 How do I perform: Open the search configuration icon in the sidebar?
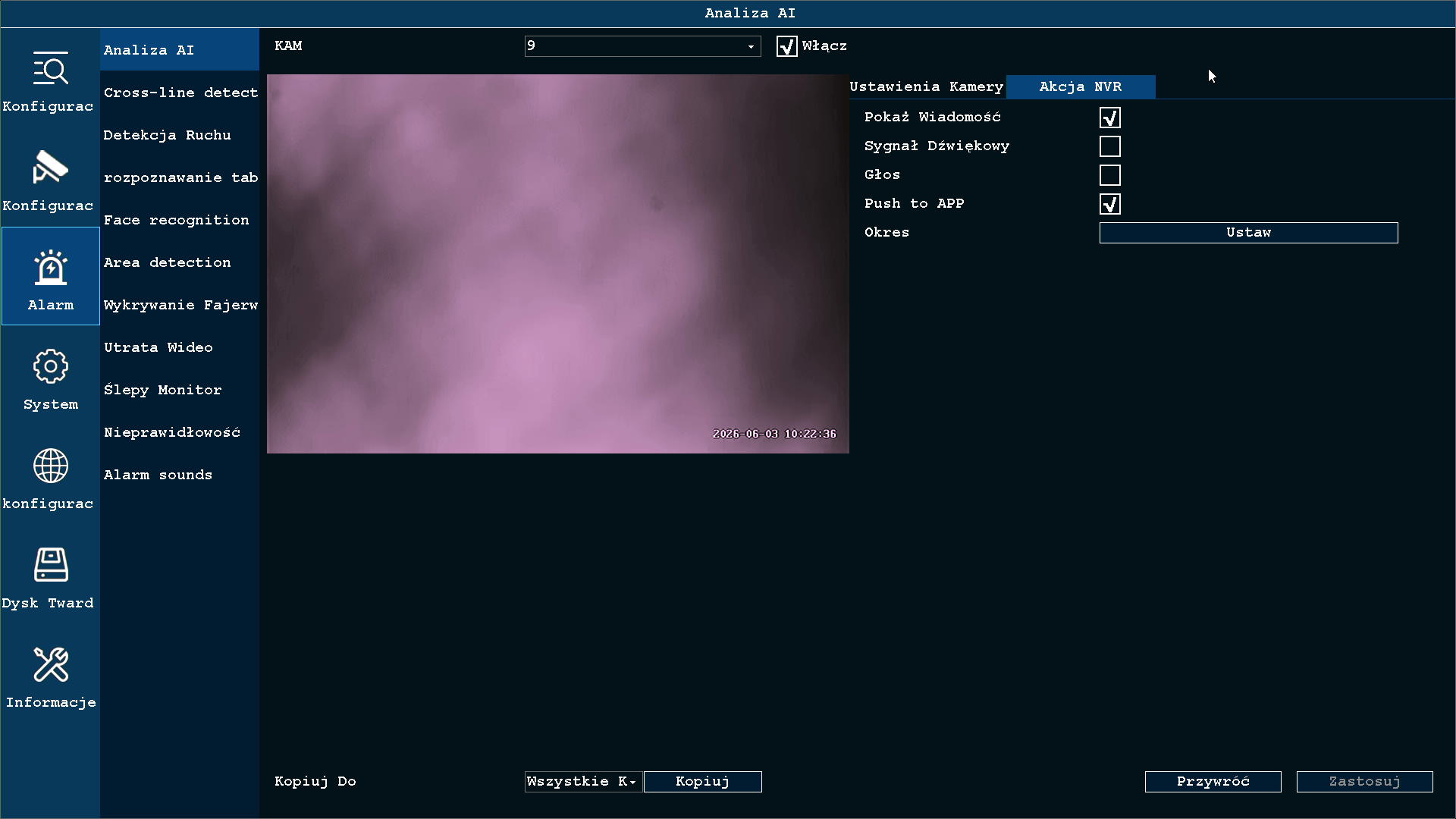coord(50,70)
